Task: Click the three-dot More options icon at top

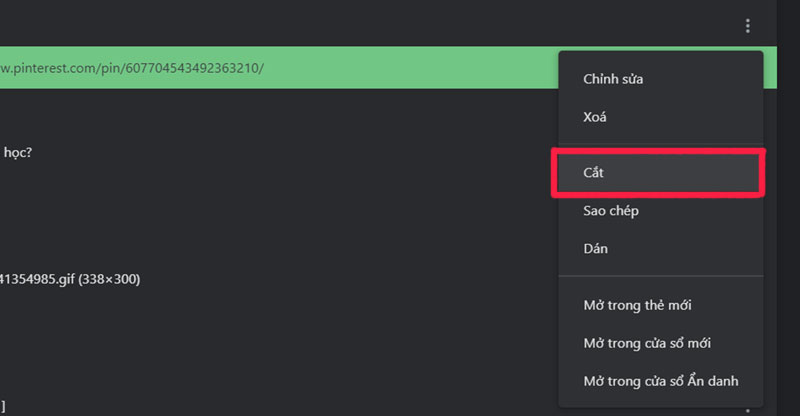Action: [747, 26]
